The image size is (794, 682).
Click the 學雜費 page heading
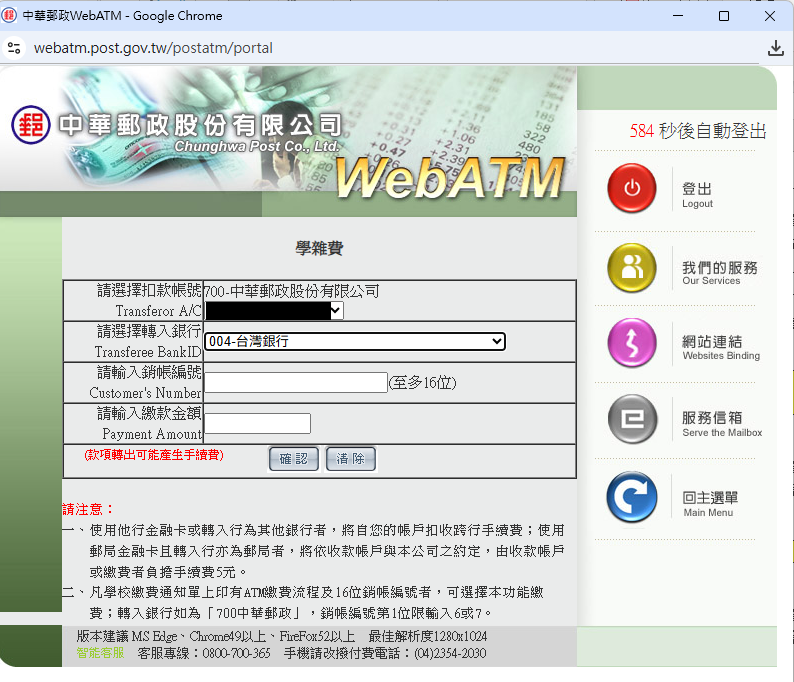pos(320,248)
